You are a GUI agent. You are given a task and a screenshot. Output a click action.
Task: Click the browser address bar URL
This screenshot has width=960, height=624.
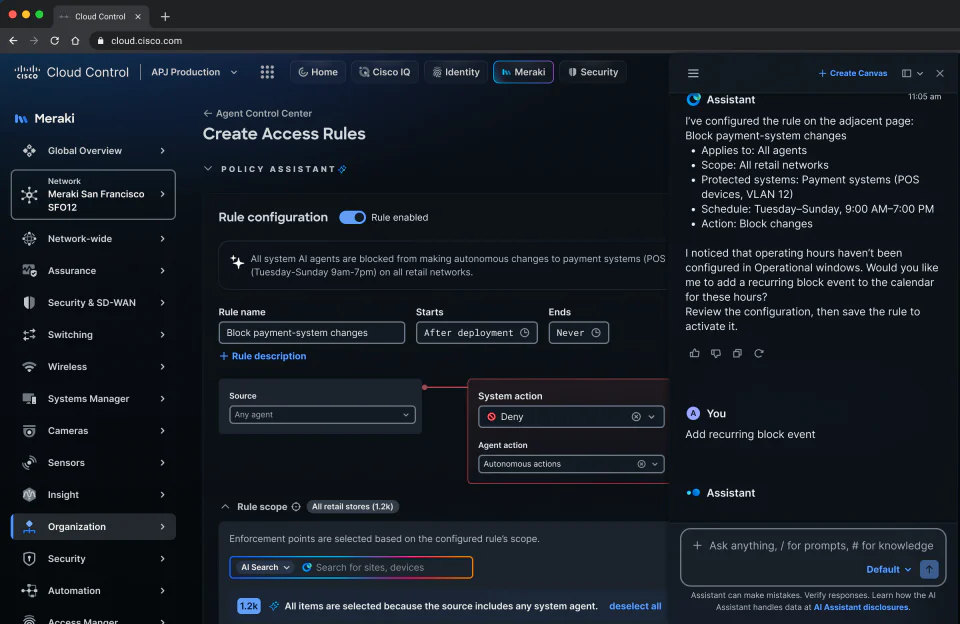(146, 41)
